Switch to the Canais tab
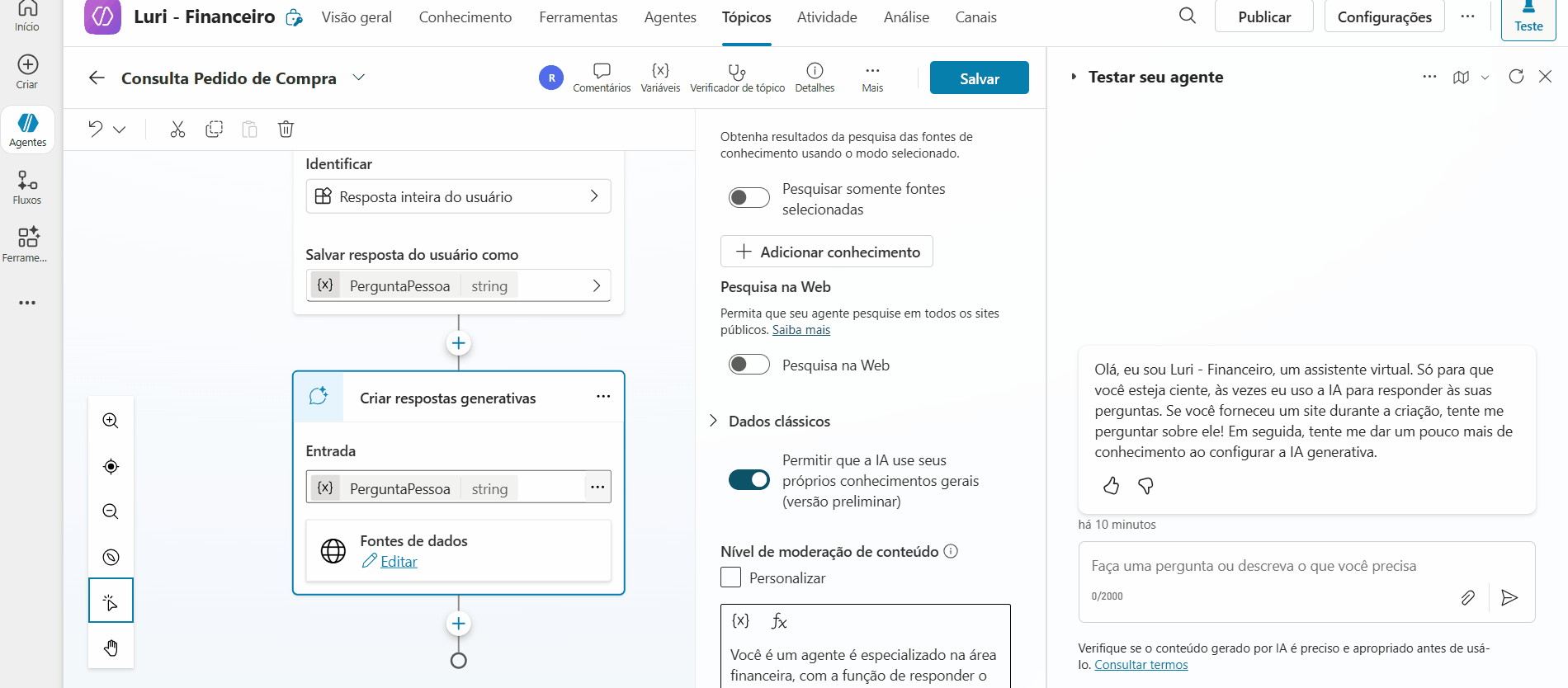The height and width of the screenshot is (688, 1568). (x=975, y=17)
